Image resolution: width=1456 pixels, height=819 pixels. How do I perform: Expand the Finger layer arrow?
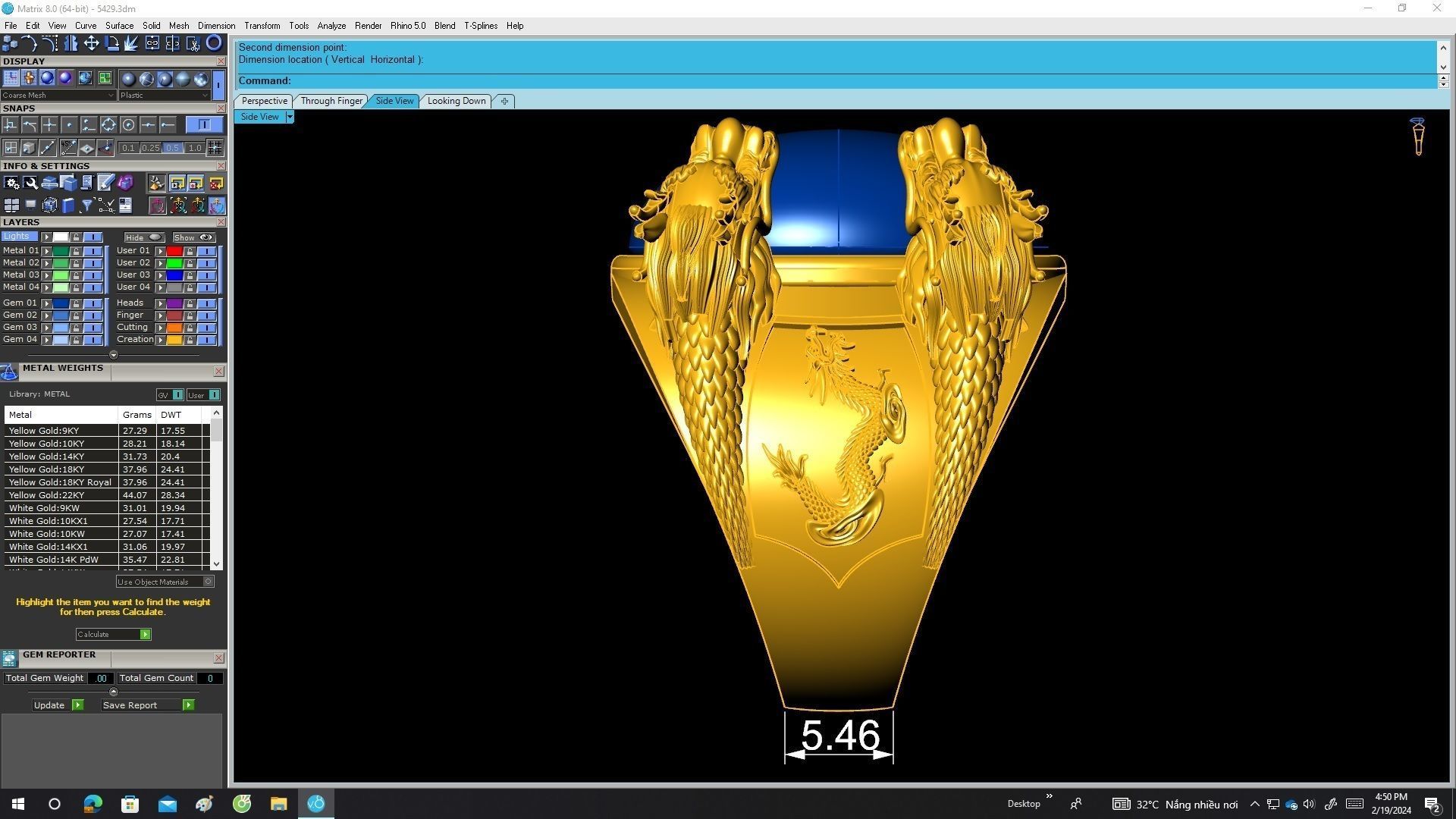[x=160, y=315]
